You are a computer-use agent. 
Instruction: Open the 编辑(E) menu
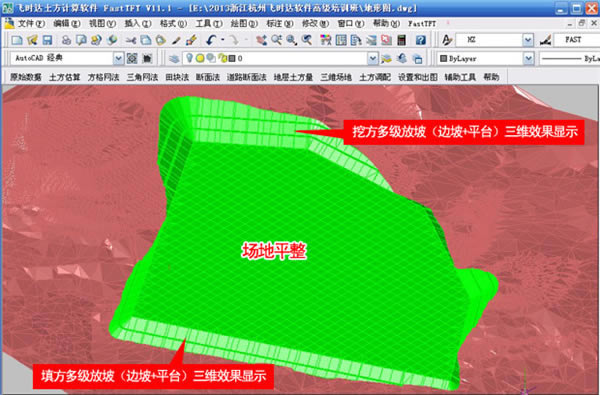(67, 23)
